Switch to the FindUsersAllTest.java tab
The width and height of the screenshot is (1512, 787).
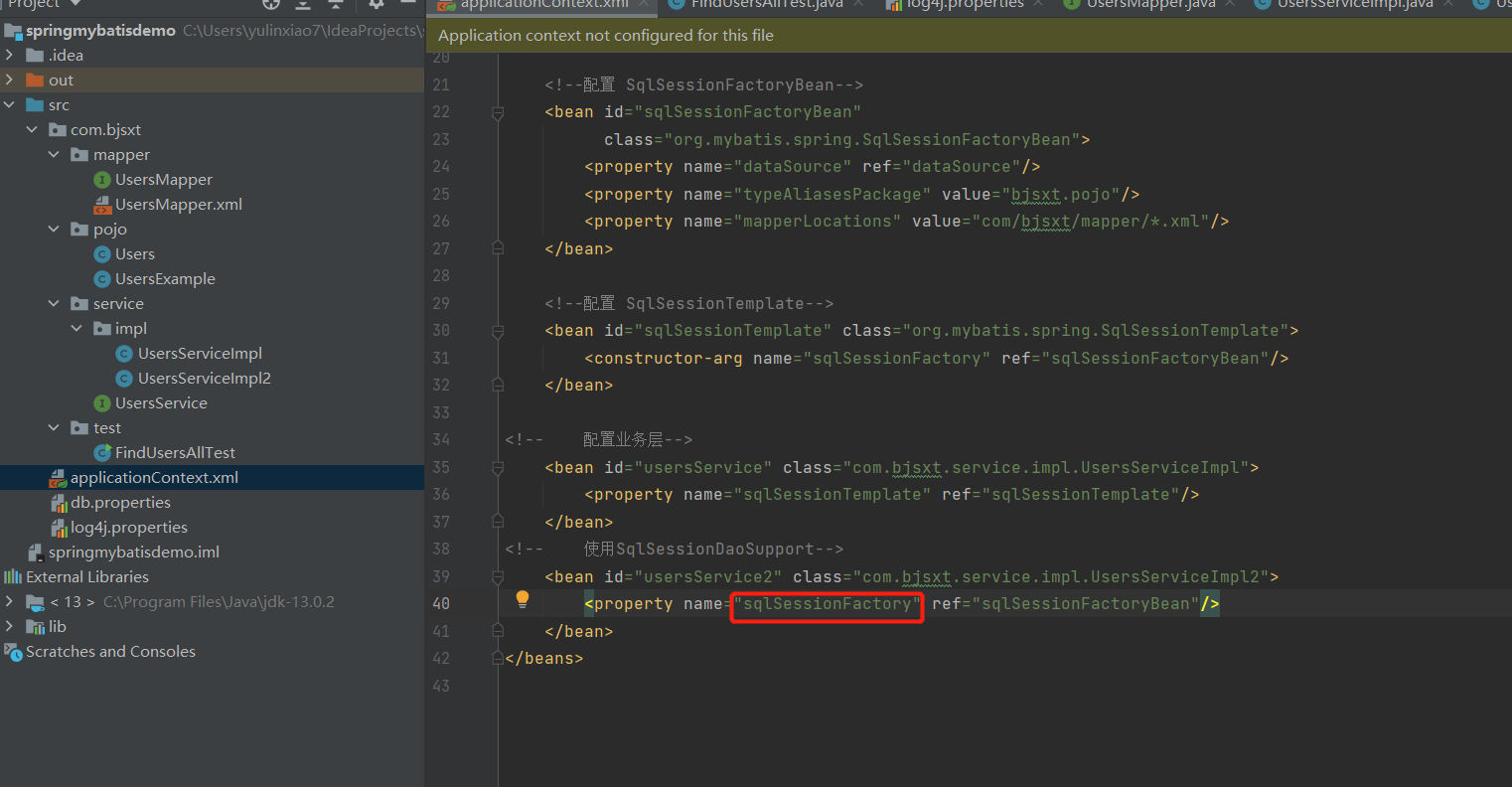767,4
